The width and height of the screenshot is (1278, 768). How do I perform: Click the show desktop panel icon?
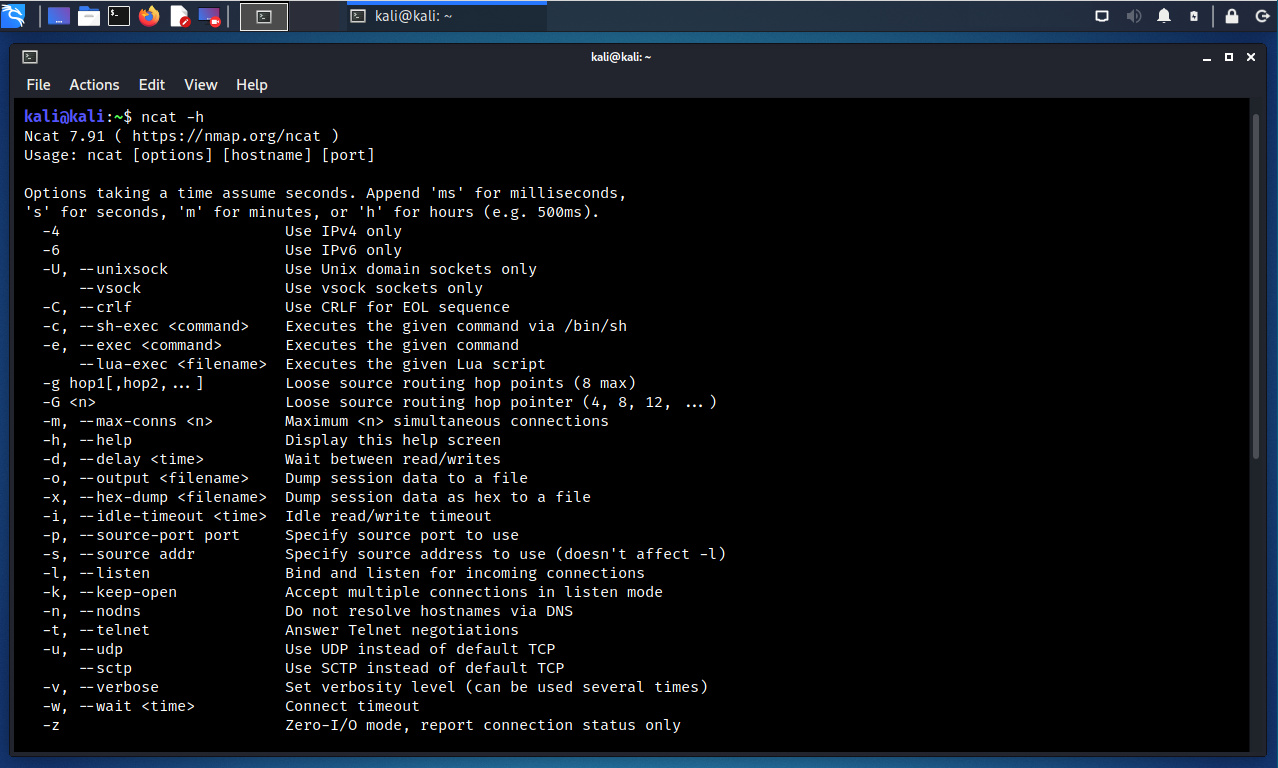59,16
